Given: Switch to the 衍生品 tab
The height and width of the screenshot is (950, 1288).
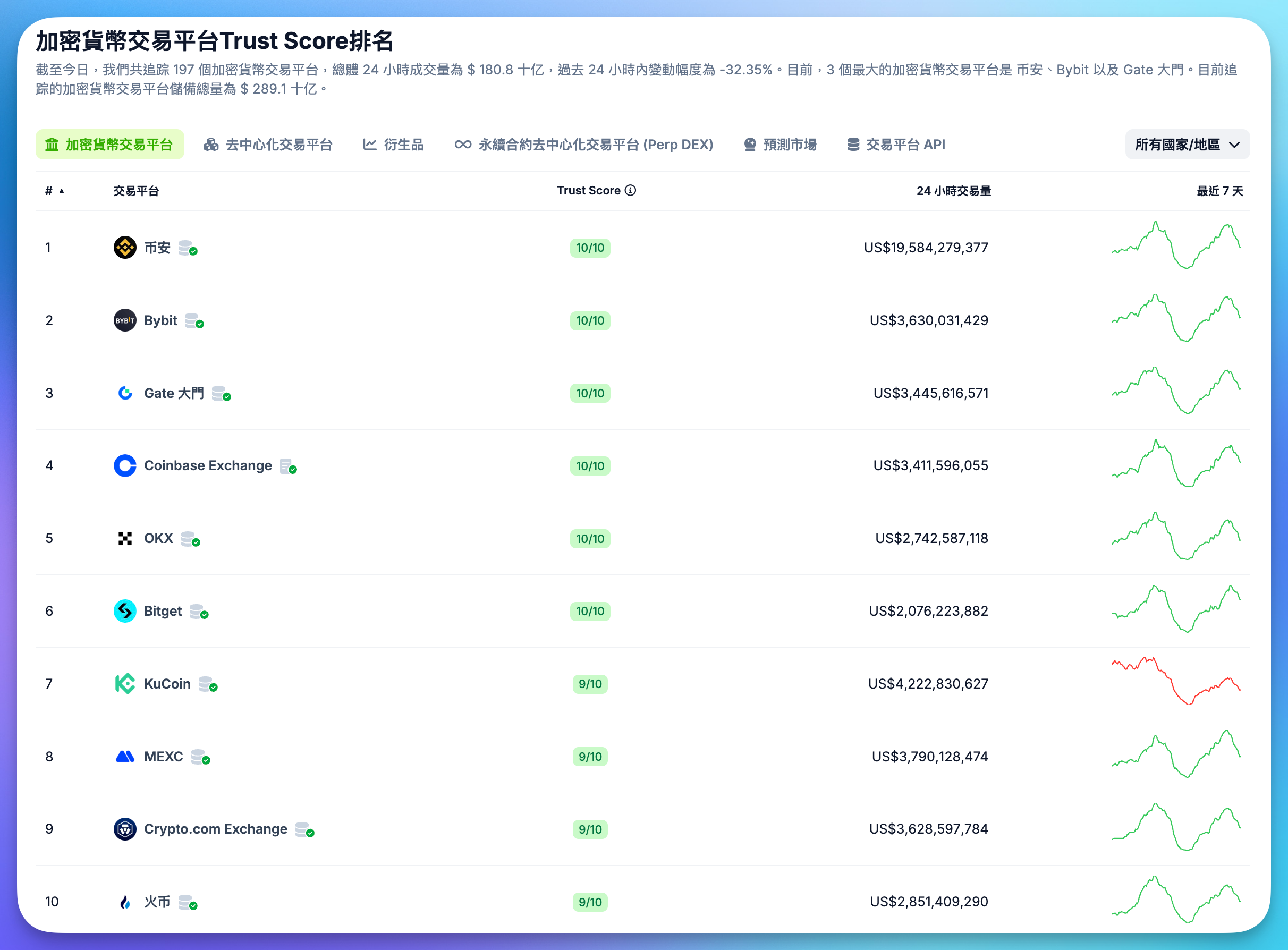Looking at the screenshot, I should pos(393,145).
